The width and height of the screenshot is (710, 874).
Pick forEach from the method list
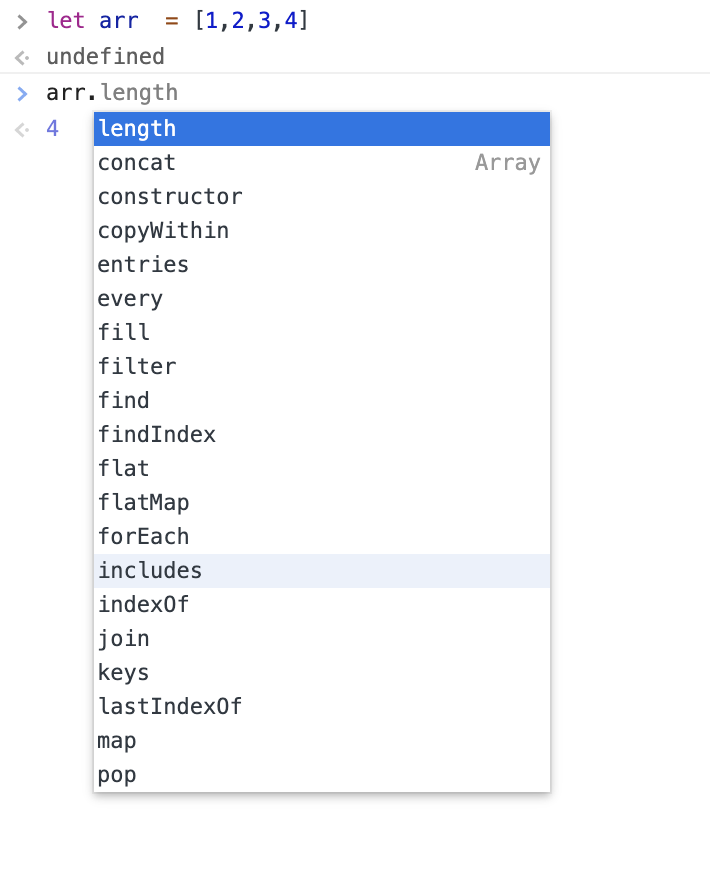pyautogui.click(x=143, y=536)
